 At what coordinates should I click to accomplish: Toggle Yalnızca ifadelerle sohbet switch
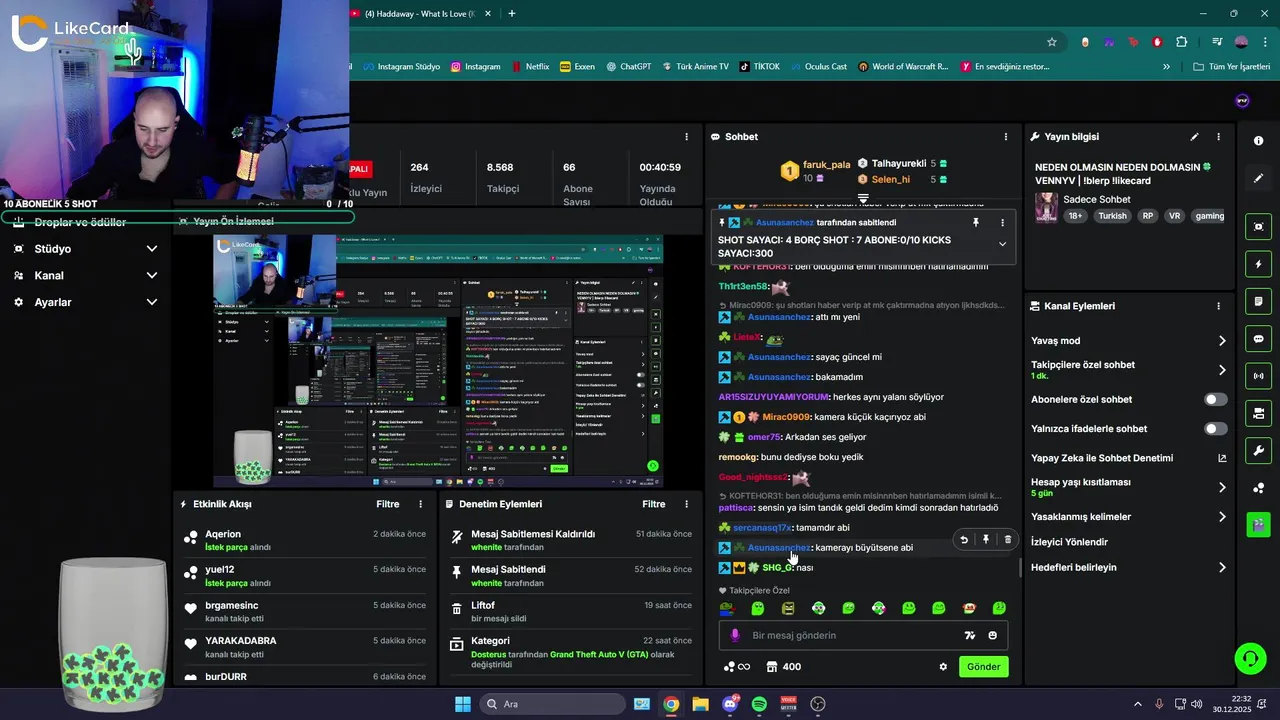click(1215, 429)
